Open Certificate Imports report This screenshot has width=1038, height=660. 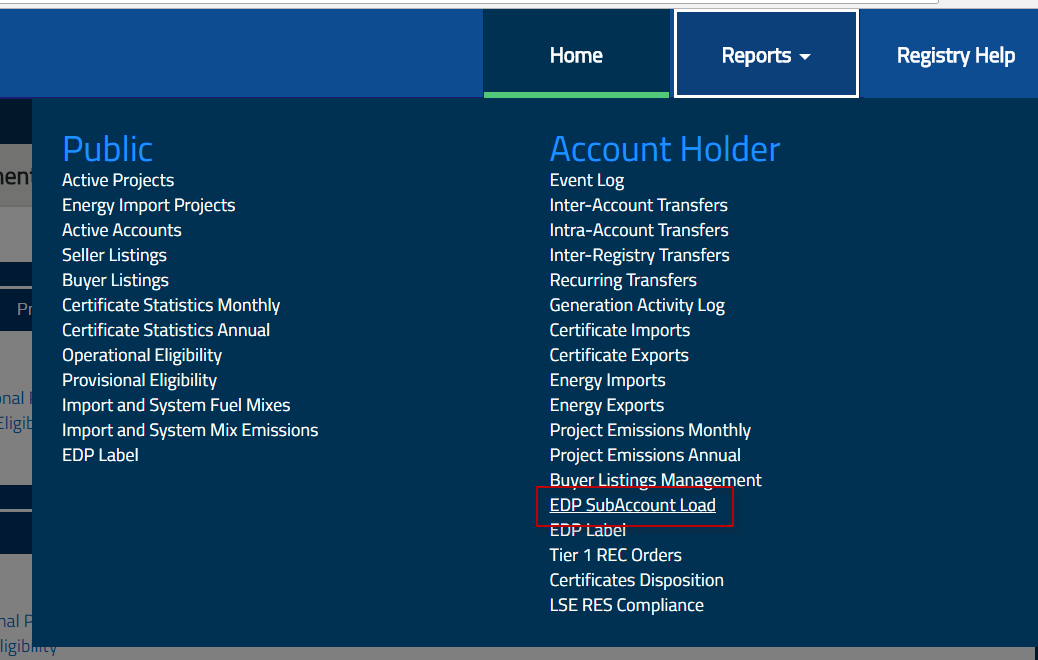(619, 330)
